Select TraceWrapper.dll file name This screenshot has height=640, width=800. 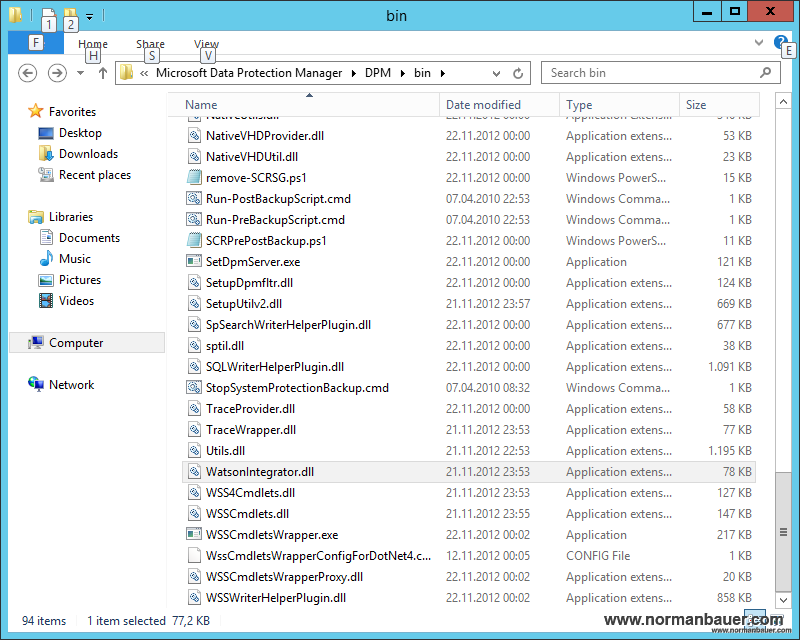251,430
